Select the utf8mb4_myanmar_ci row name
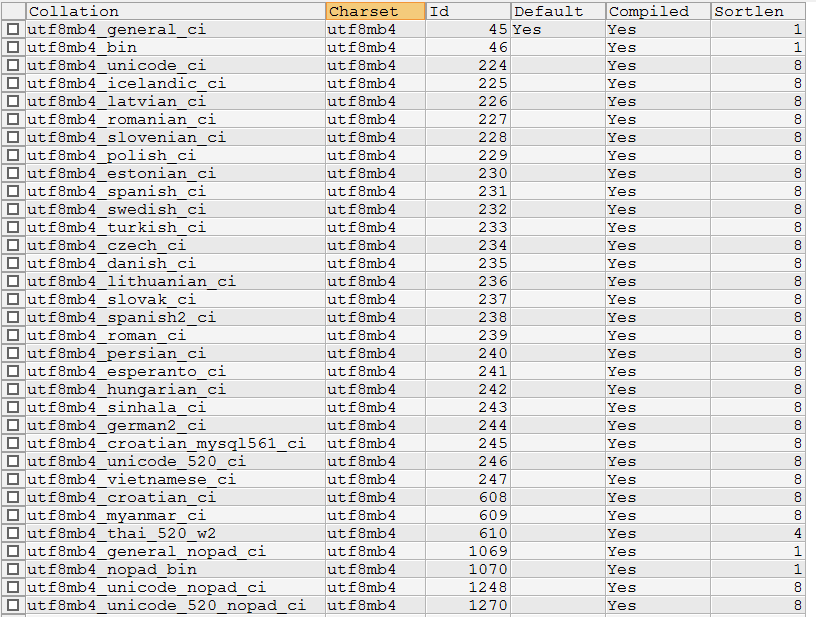Image resolution: width=816 pixels, height=617 pixels. coord(116,516)
